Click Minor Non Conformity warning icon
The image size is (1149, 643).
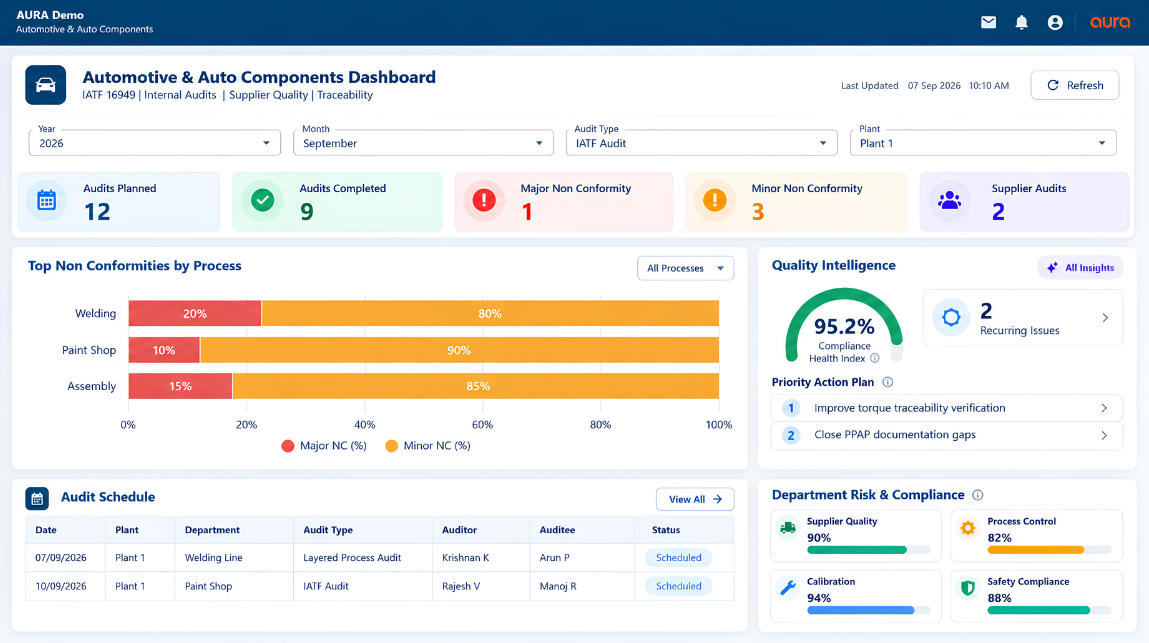pos(714,200)
